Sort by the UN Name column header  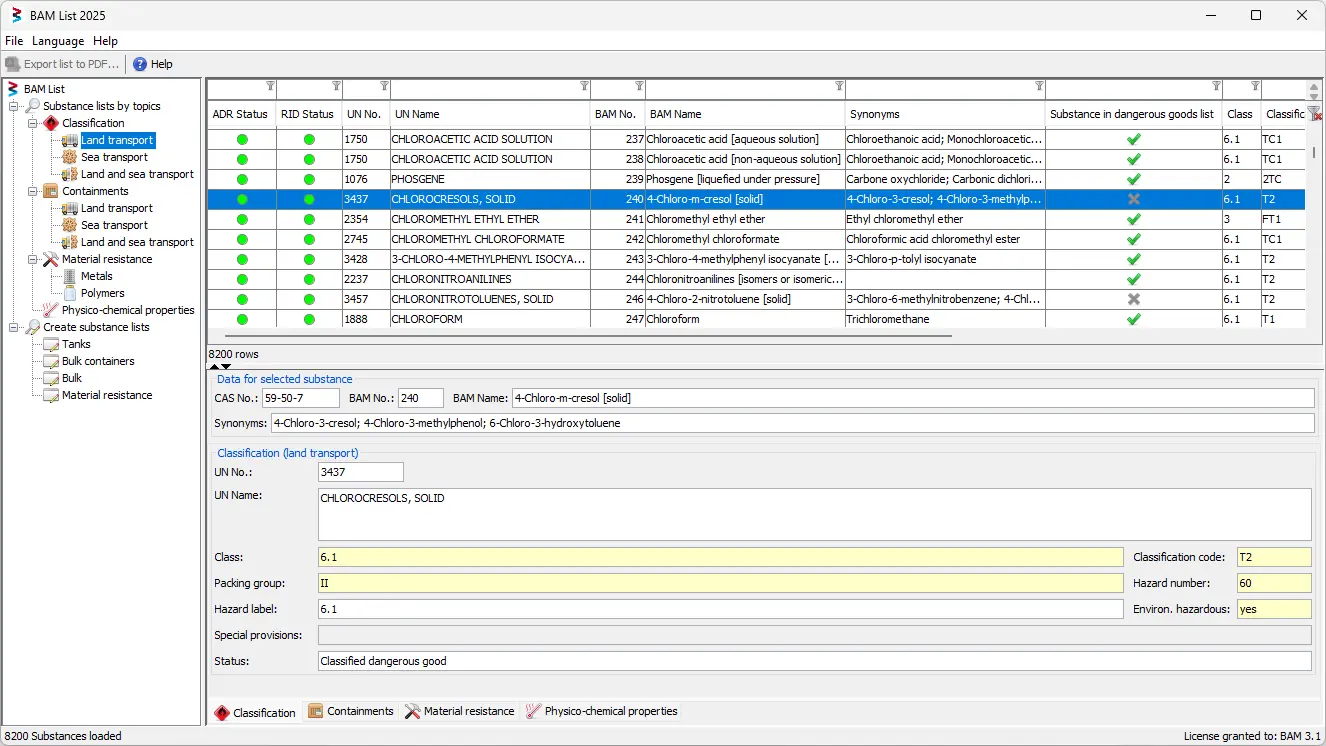pyautogui.click(x=490, y=114)
